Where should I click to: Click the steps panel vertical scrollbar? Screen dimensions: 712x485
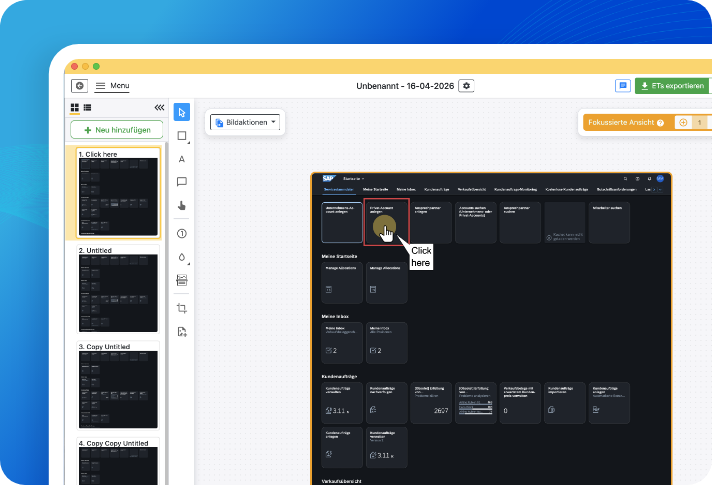coord(166,313)
